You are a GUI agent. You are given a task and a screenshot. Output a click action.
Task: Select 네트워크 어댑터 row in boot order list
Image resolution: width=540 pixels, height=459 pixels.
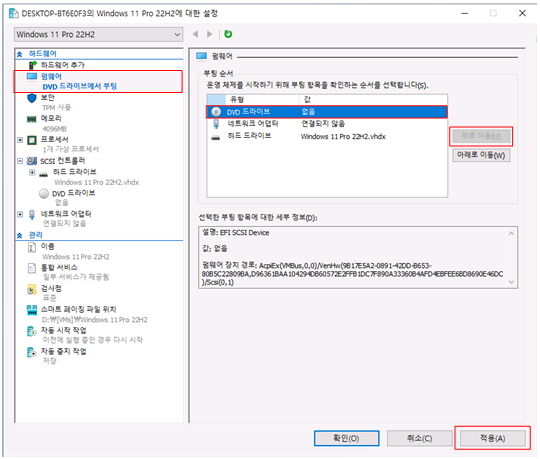[327, 124]
